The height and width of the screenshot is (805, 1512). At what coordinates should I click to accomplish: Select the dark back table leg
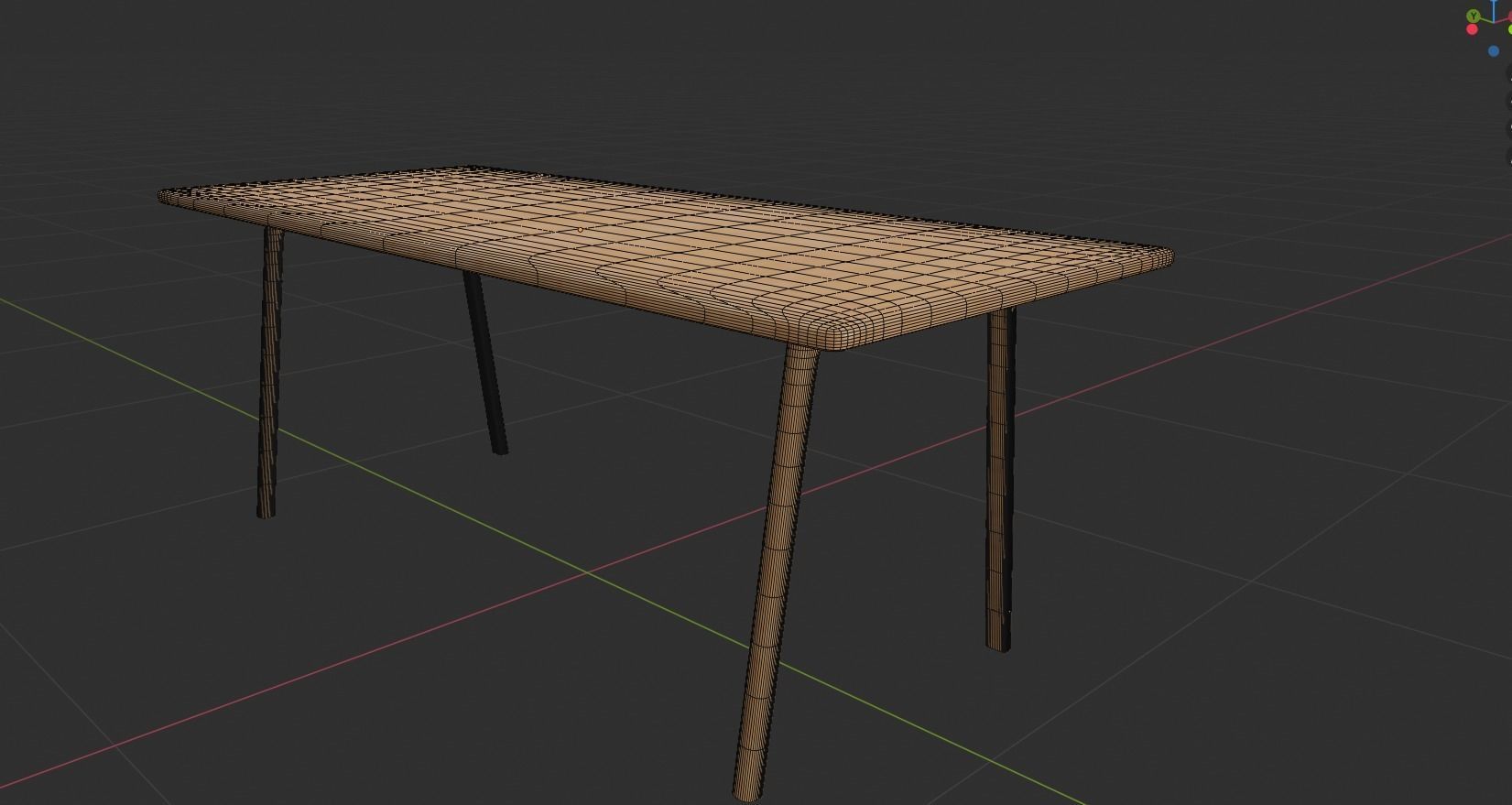click(485, 364)
